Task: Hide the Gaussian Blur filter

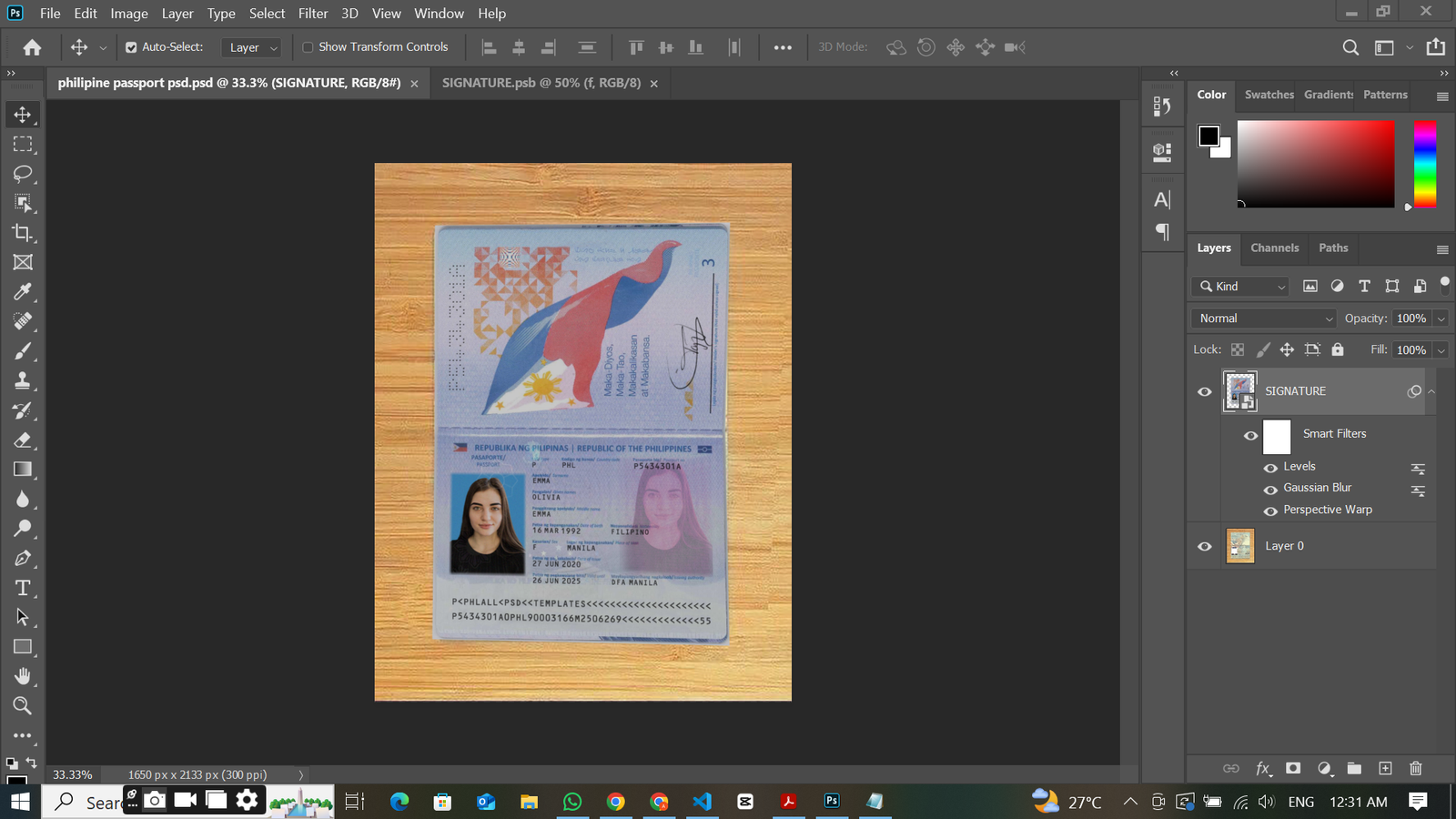Action: 1270,490
